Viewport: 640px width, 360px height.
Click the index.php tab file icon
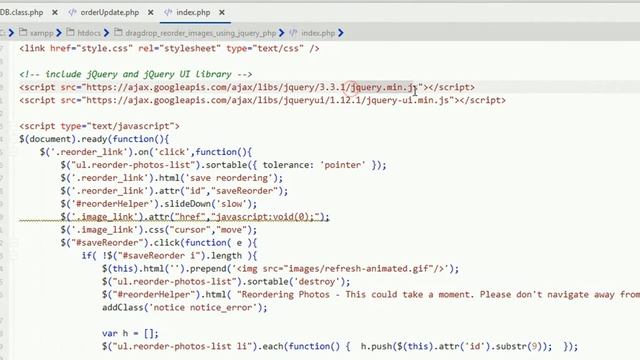tap(168, 13)
